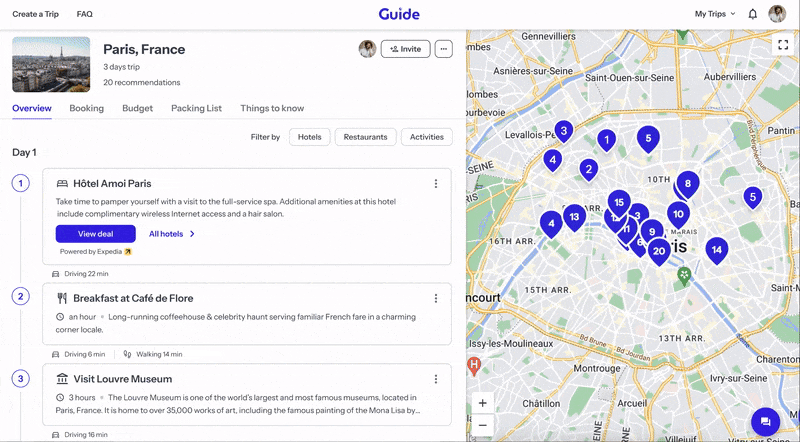Open the chat bubble button on map

(766, 421)
